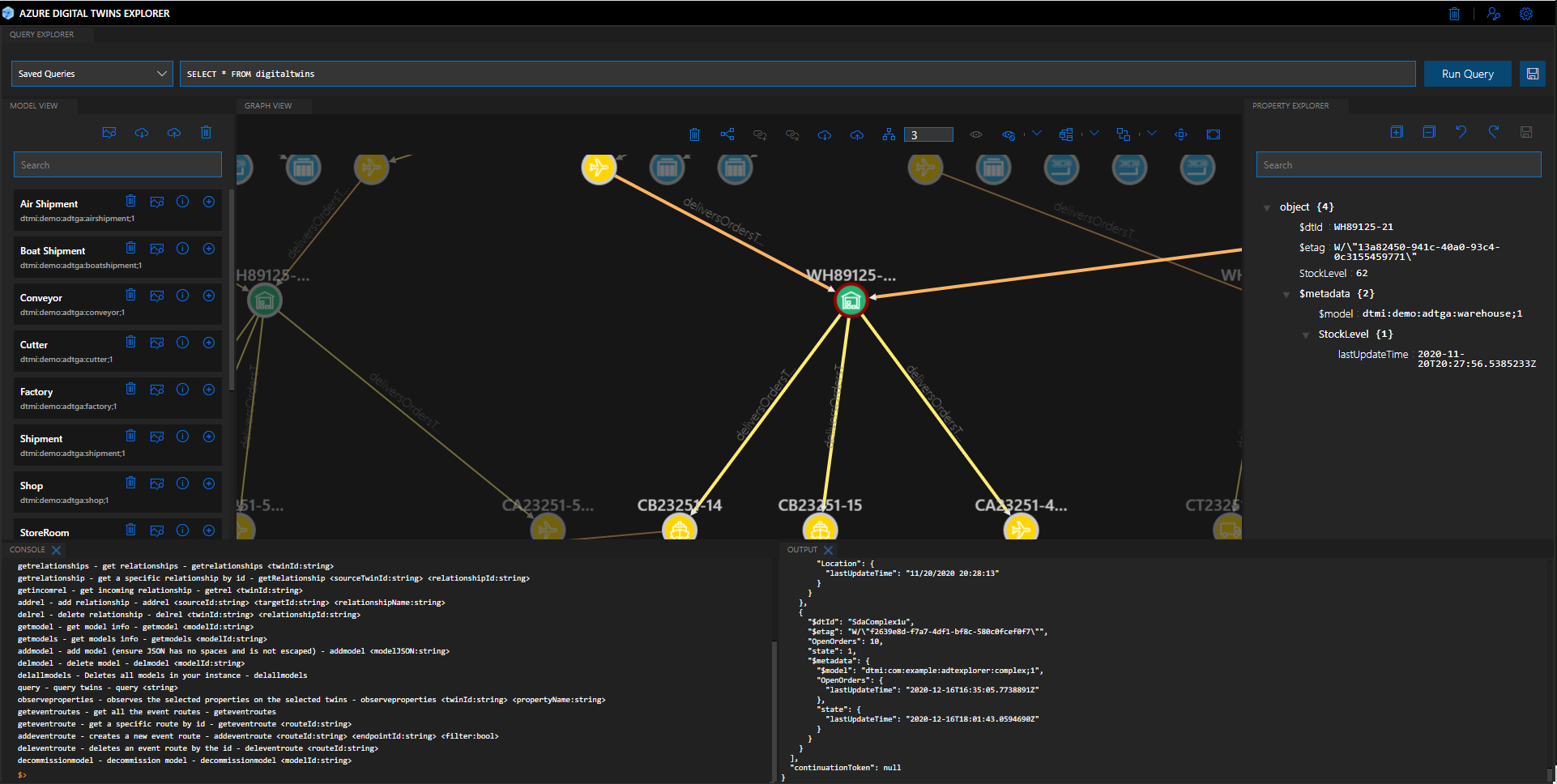Save the current query with floppy icon
The width and height of the screenshot is (1557, 784).
pyautogui.click(x=1533, y=74)
